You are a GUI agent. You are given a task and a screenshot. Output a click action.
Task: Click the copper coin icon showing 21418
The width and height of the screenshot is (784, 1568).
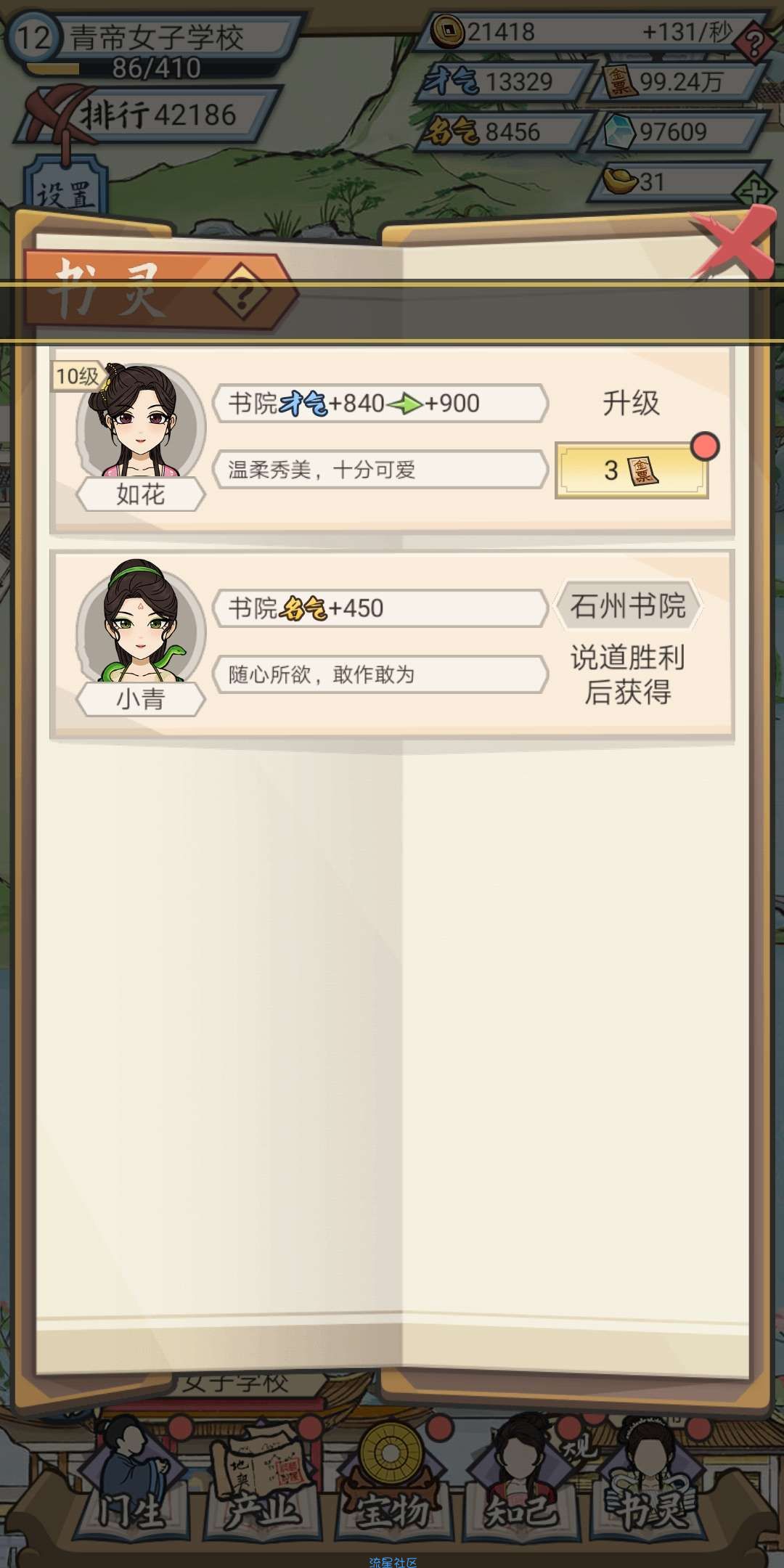[x=446, y=31]
